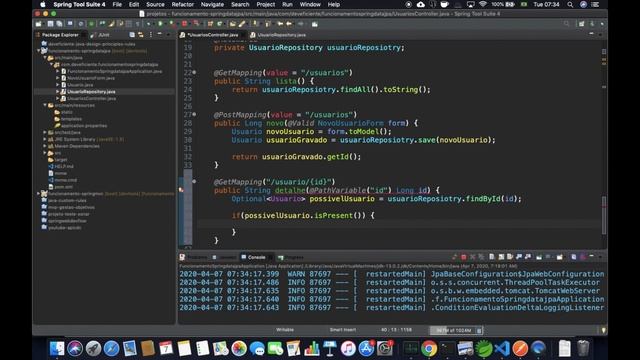Image resolution: width=640 pixels, height=360 pixels.
Task: Expand the src/test/java folder
Action: (x=45, y=133)
